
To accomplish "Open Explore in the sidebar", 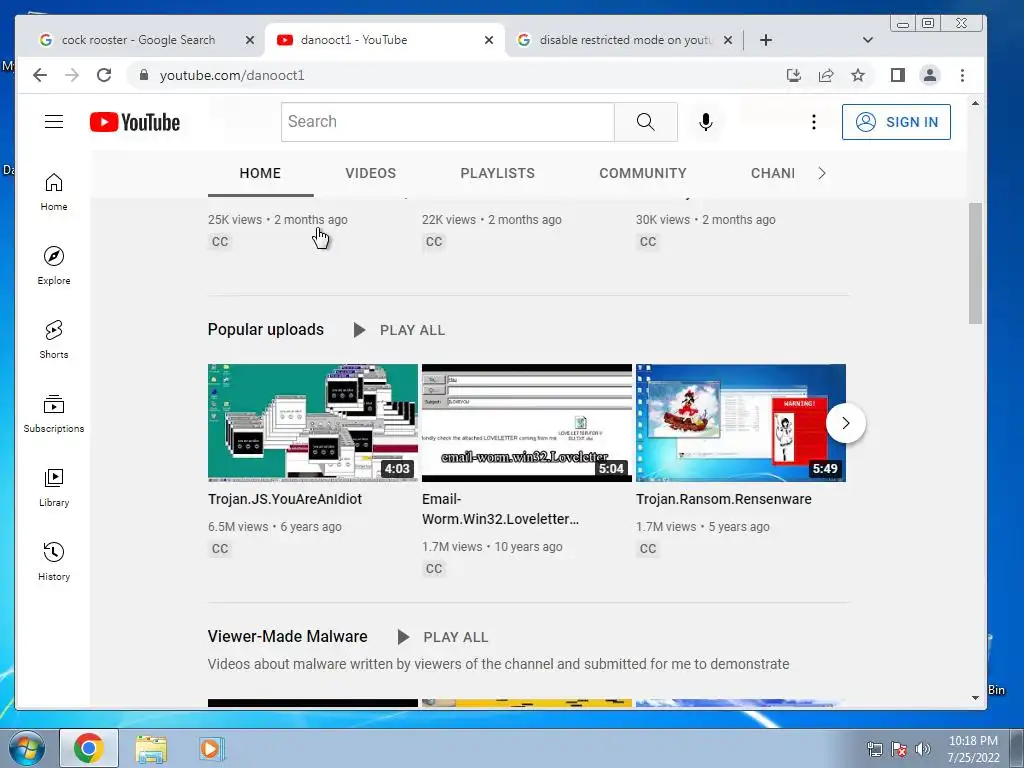I will [54, 266].
